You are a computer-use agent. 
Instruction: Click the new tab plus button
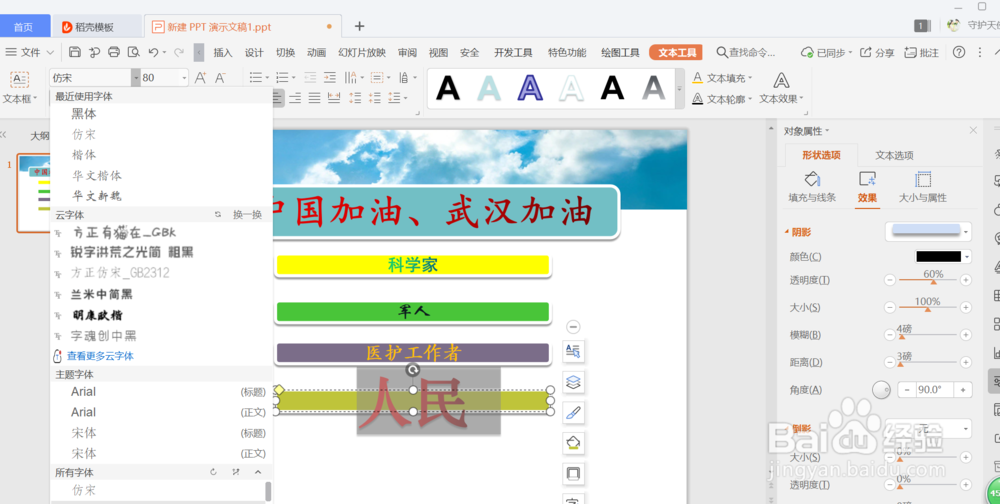[x=359, y=26]
